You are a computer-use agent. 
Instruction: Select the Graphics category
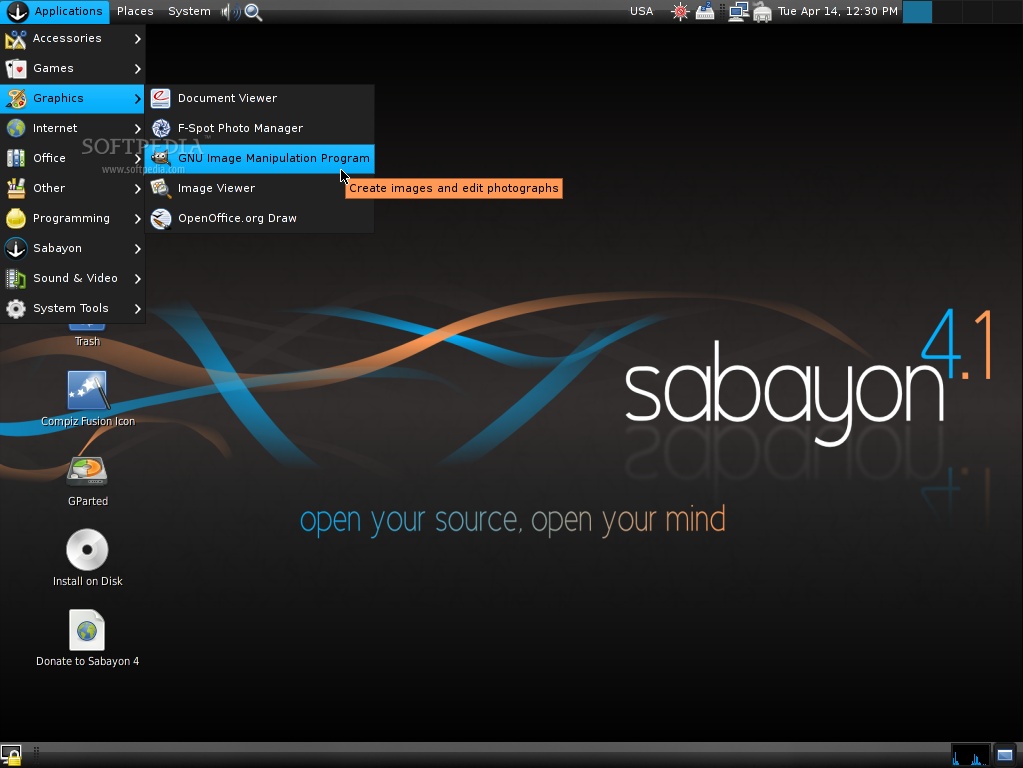click(x=72, y=99)
